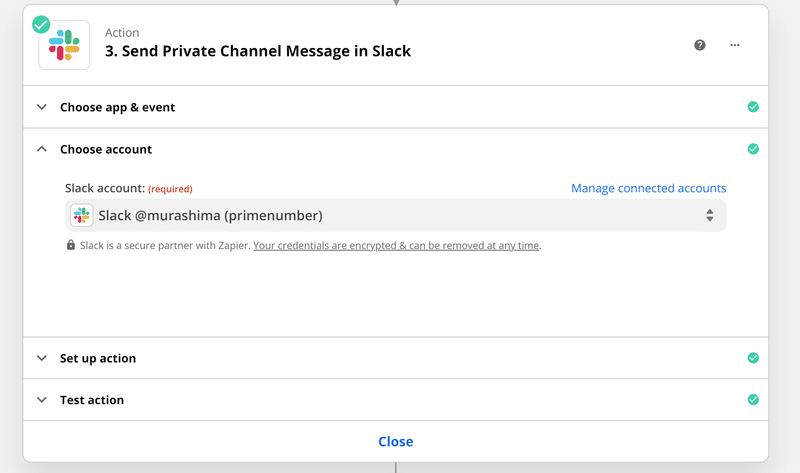Click the green check next to Test action
Screen dimensions: 800x473
click(753, 400)
